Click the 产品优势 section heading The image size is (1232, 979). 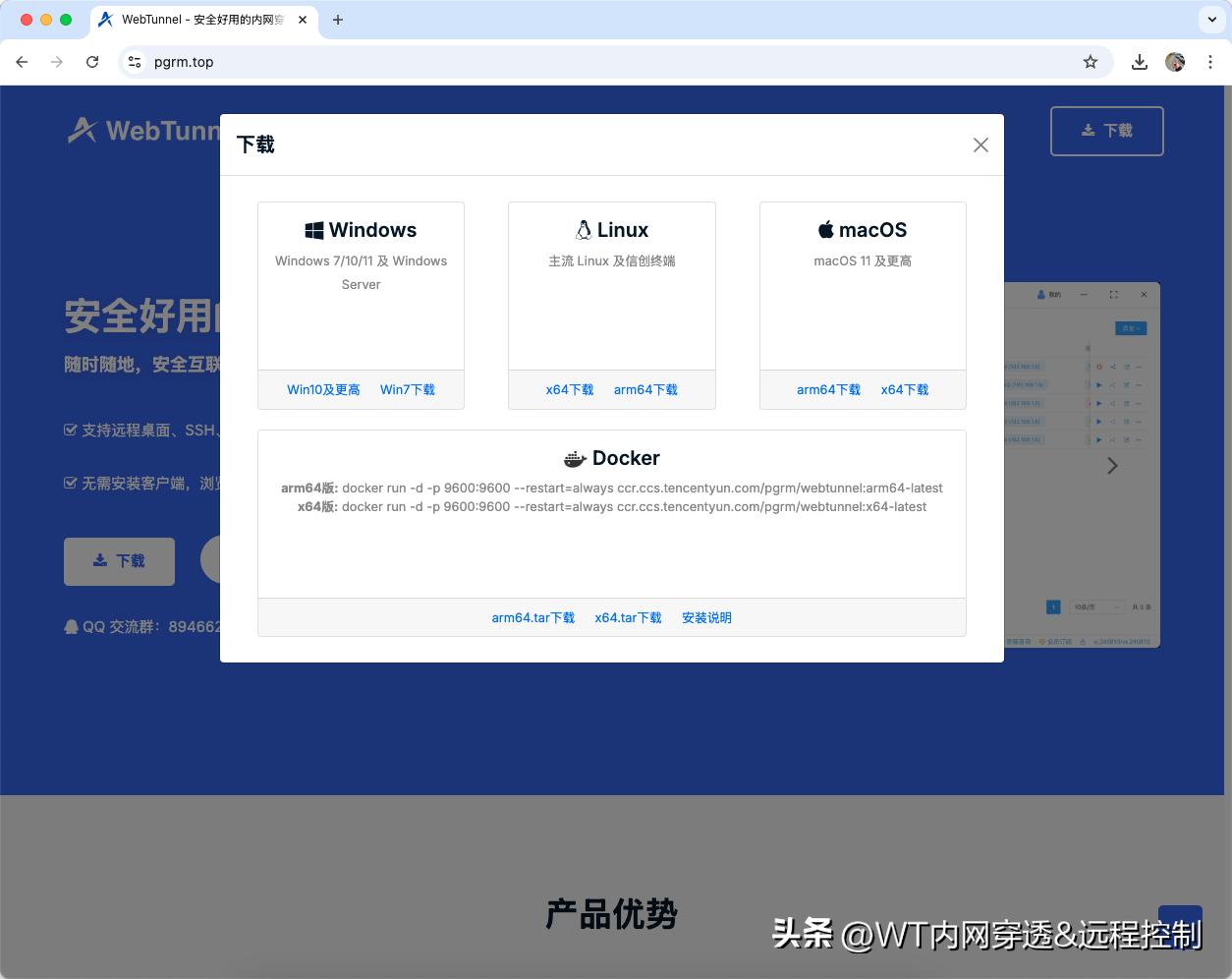click(x=612, y=914)
